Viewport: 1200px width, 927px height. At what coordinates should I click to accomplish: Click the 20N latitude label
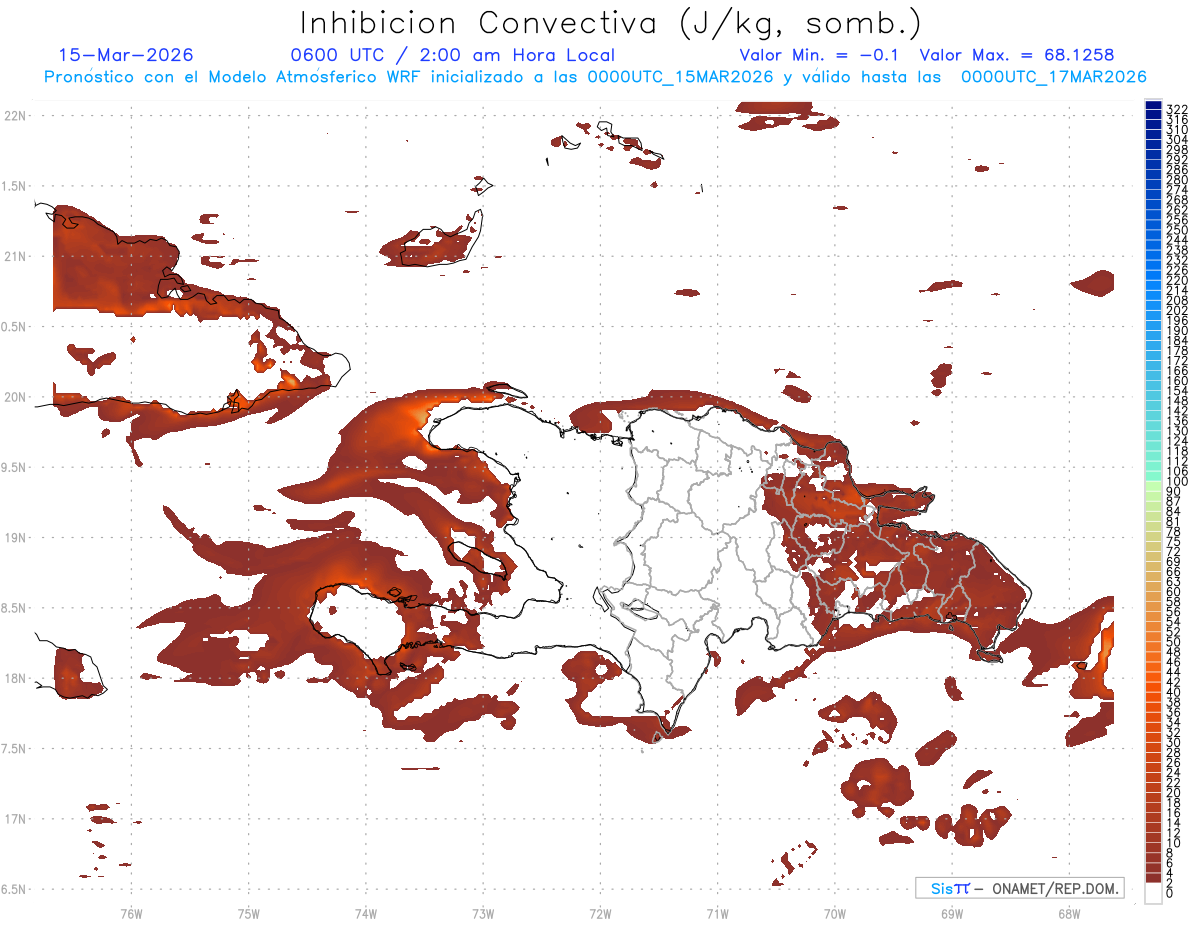click(x=14, y=397)
